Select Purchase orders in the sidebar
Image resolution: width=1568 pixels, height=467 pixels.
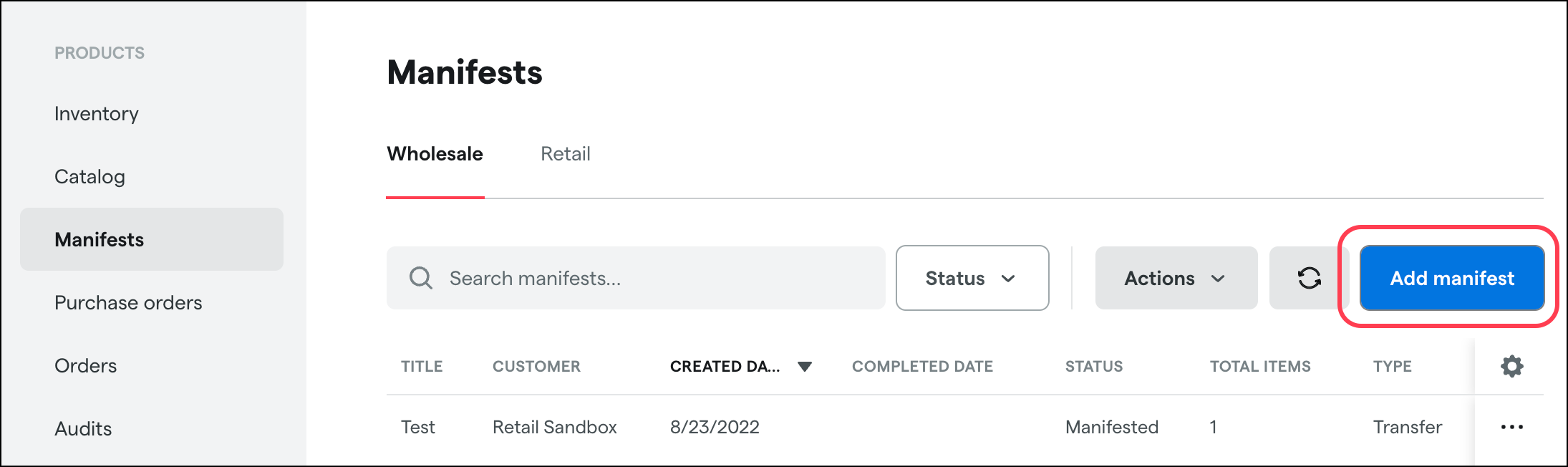[128, 302]
